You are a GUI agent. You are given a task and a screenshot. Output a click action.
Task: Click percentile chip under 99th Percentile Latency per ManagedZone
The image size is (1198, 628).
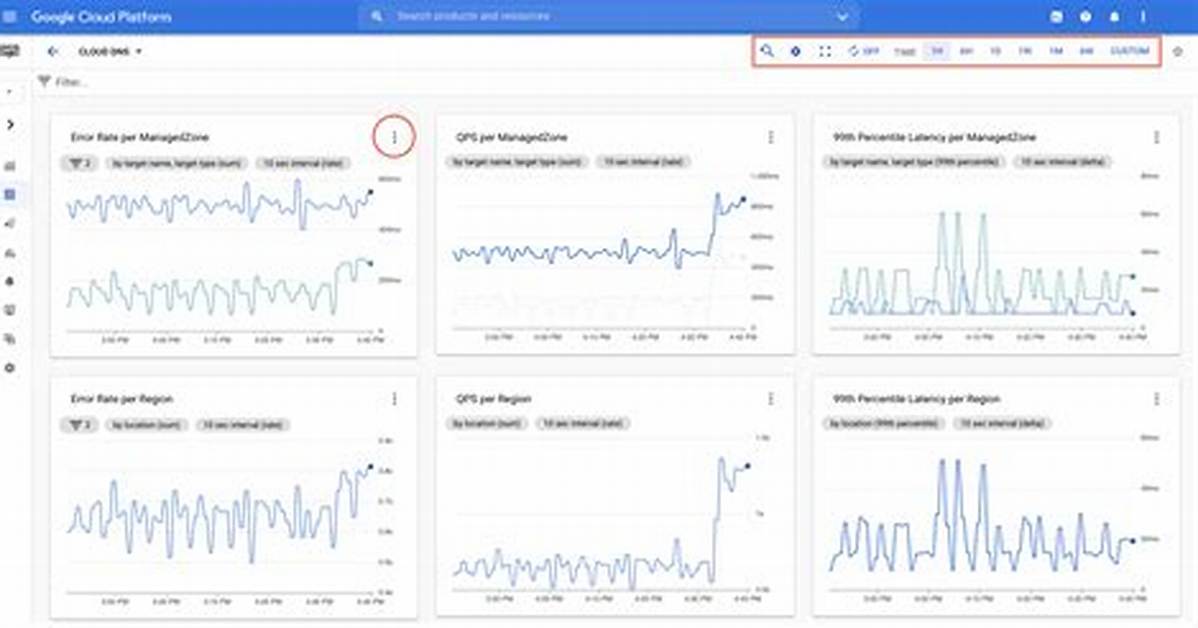click(915, 161)
